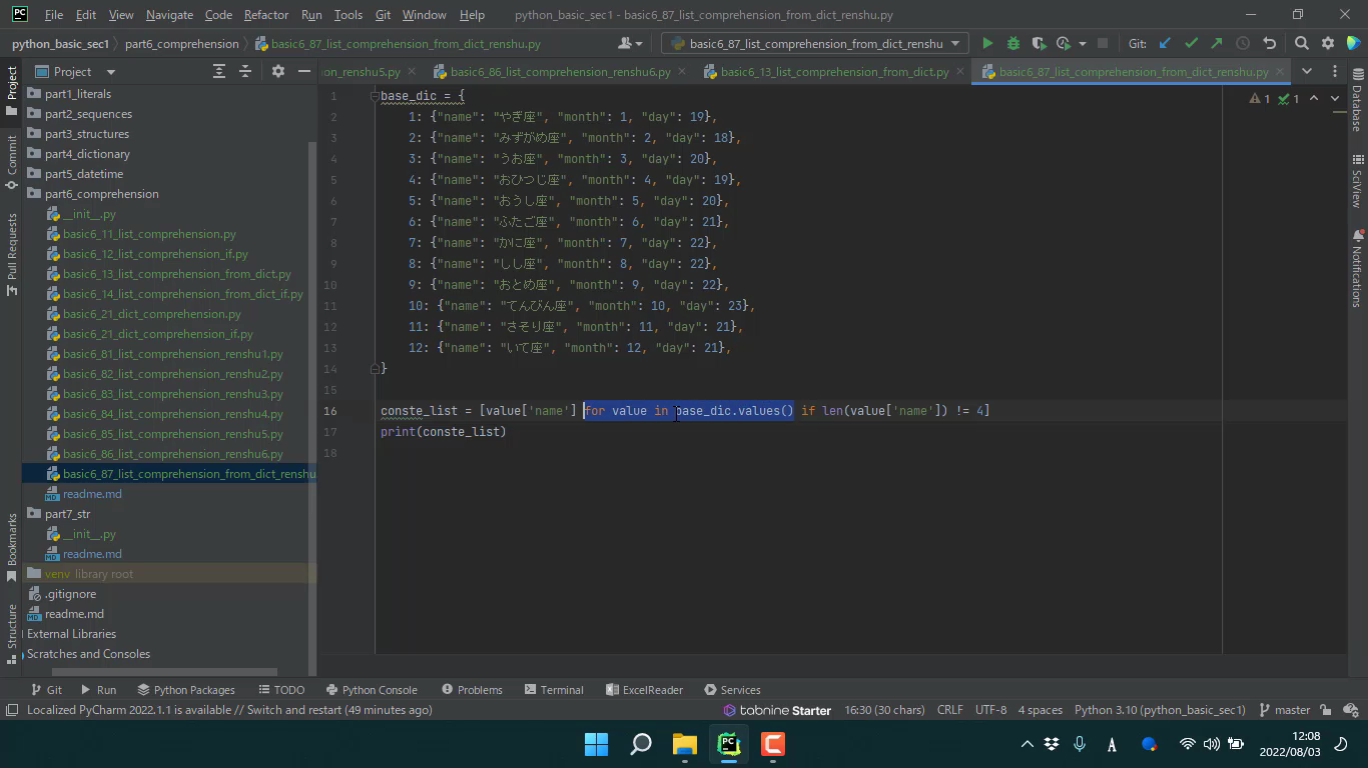Click Git commit checkmark icon
The image size is (1368, 768).
click(1191, 43)
